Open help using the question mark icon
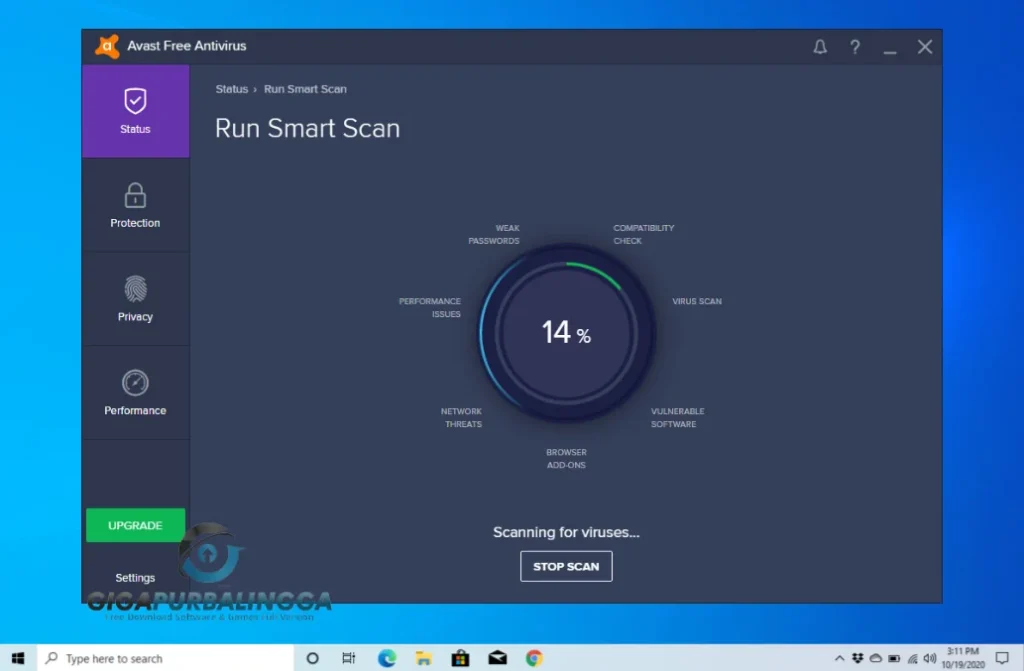Viewport: 1024px width, 671px height. (855, 46)
